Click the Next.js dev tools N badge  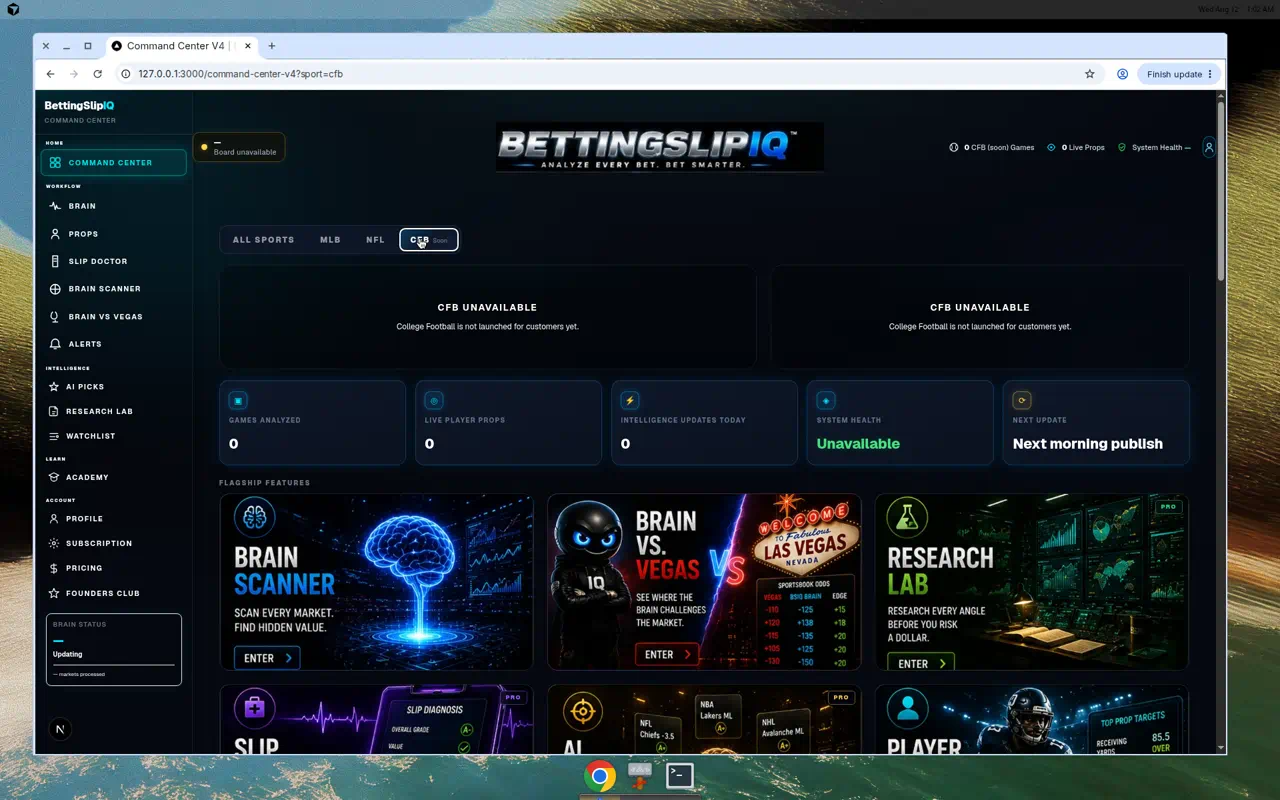(60, 729)
